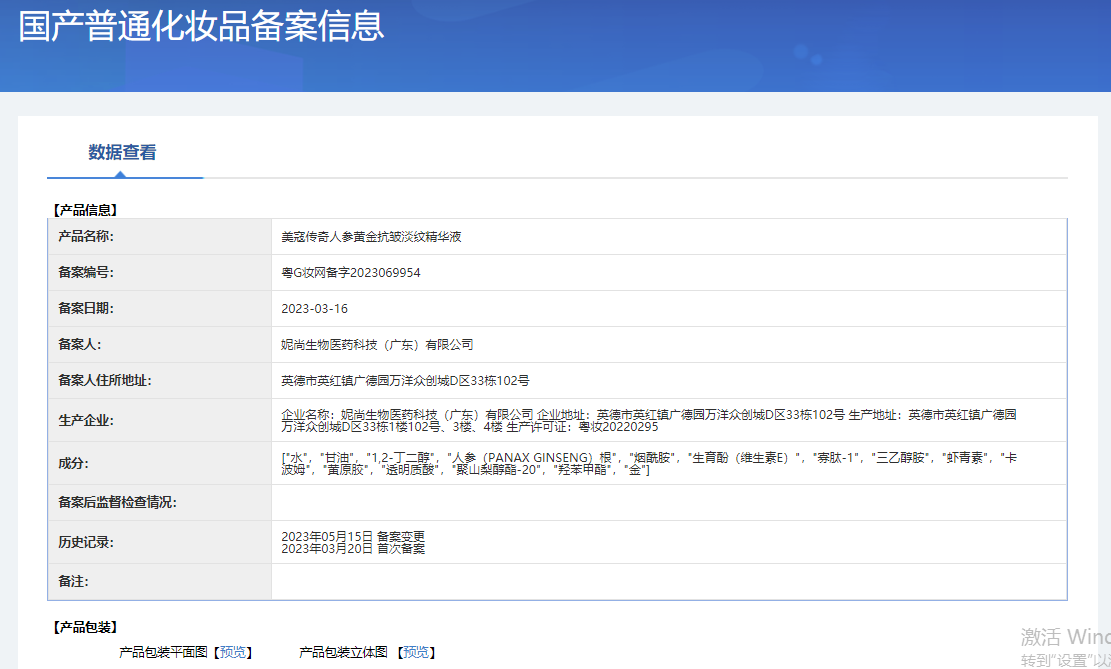Select filing number 粤G妆网备字2023069954

click(351, 273)
